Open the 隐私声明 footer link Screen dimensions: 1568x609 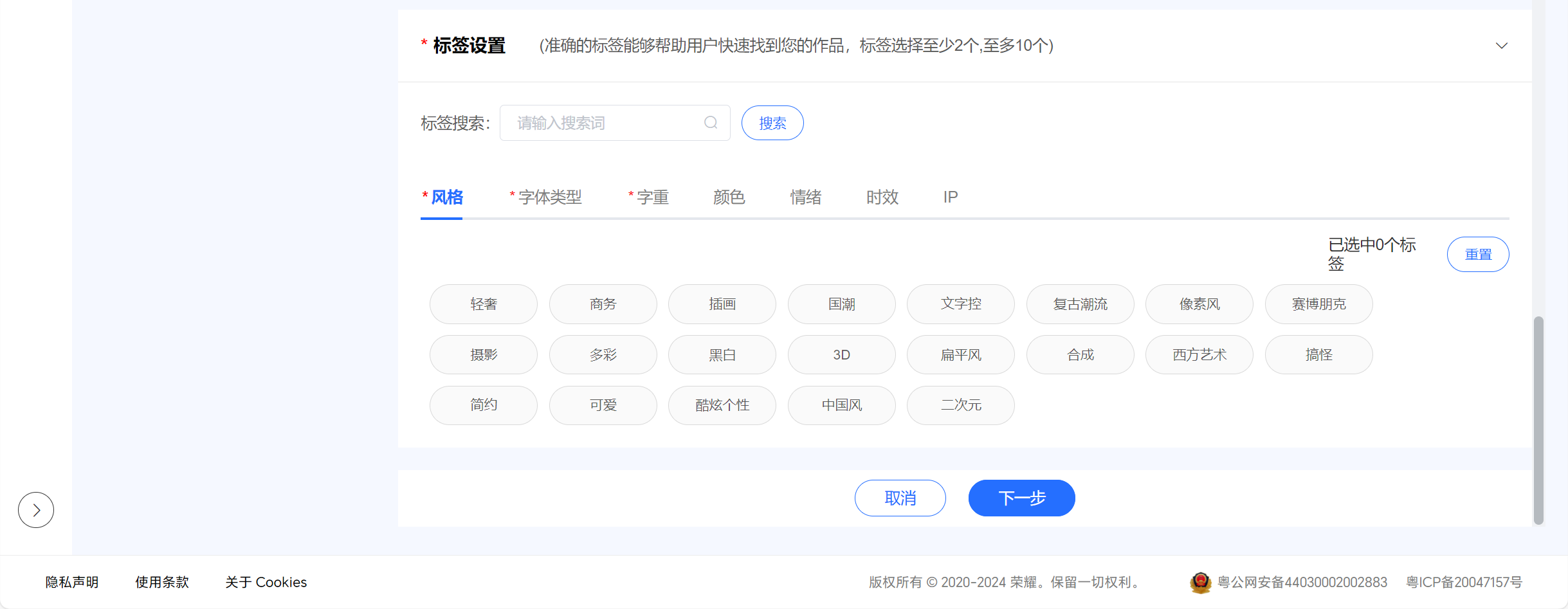(72, 583)
